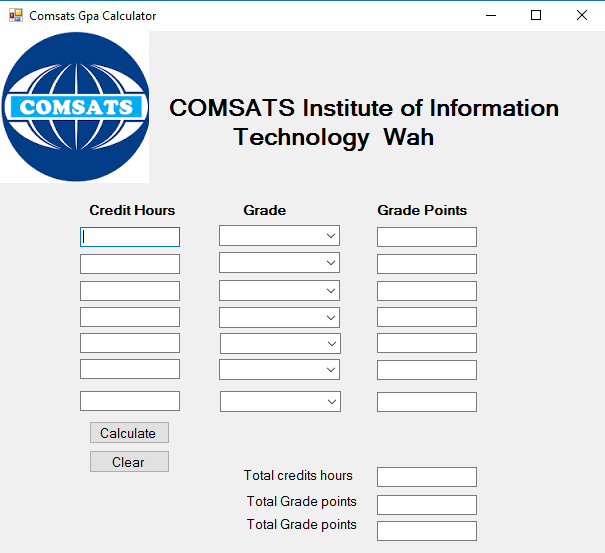Viewport: 605px width, 553px height.
Task: Expand the fourth Grade dropdown
Action: pyautogui.click(x=279, y=318)
